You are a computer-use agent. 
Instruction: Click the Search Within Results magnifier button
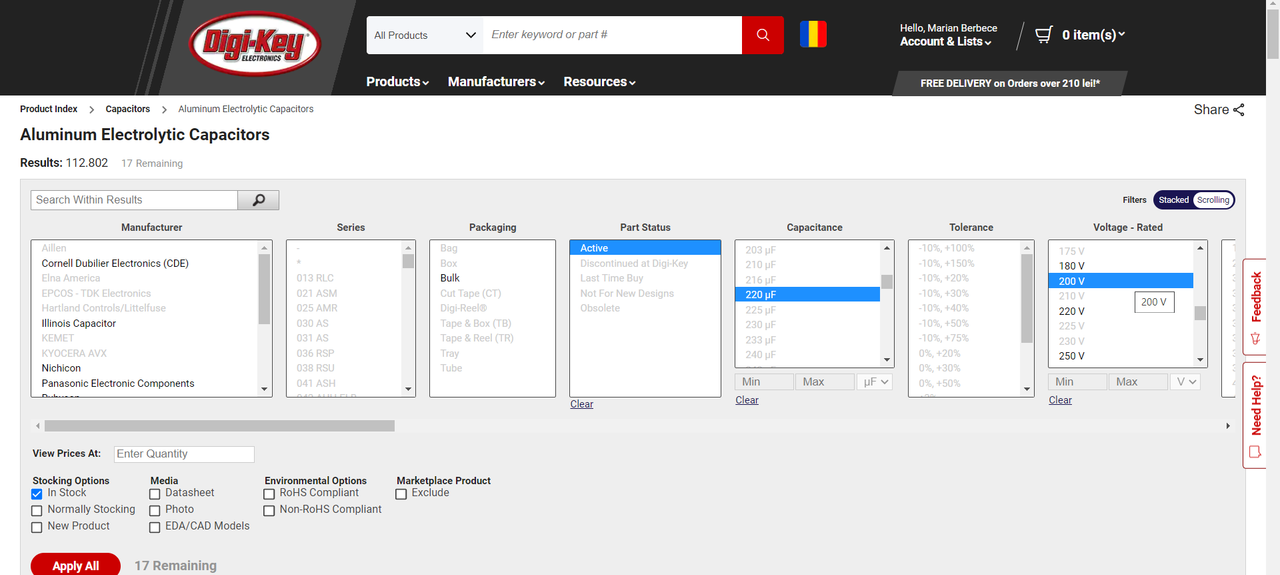point(258,200)
